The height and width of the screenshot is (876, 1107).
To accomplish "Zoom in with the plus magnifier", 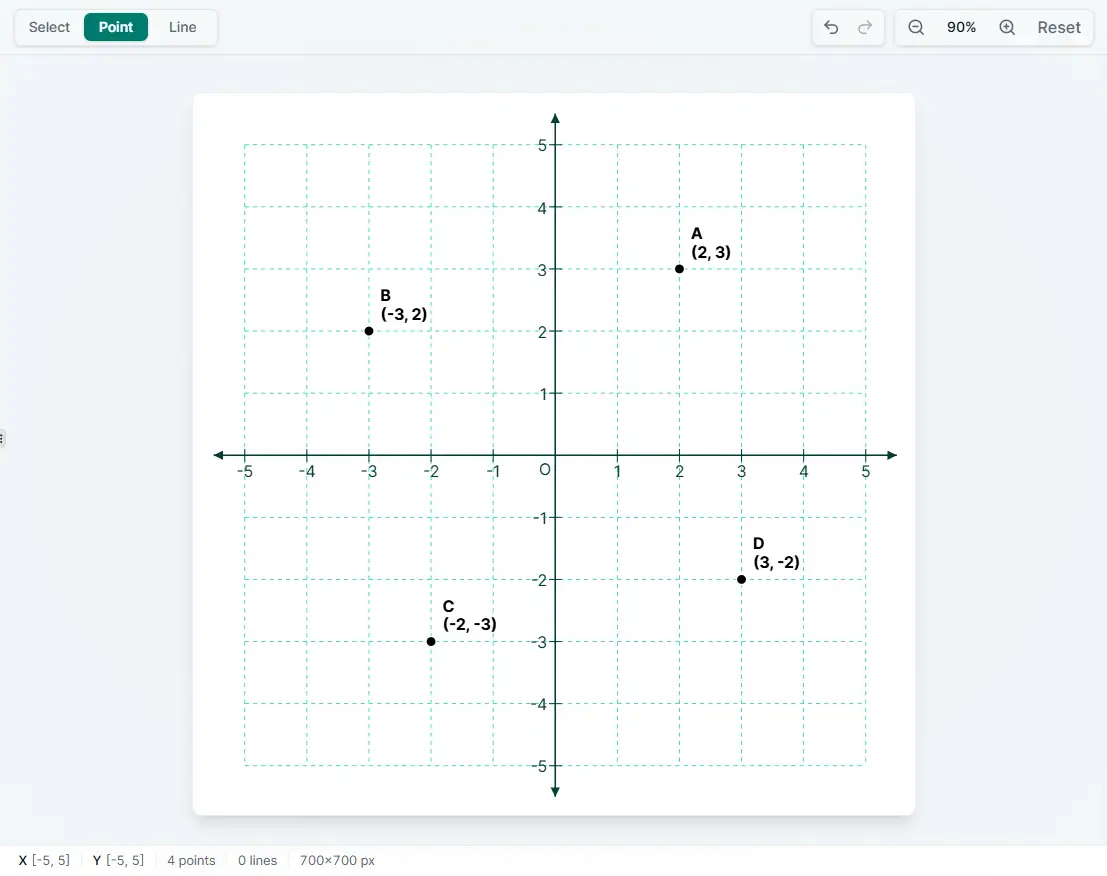I will pyautogui.click(x=1007, y=28).
